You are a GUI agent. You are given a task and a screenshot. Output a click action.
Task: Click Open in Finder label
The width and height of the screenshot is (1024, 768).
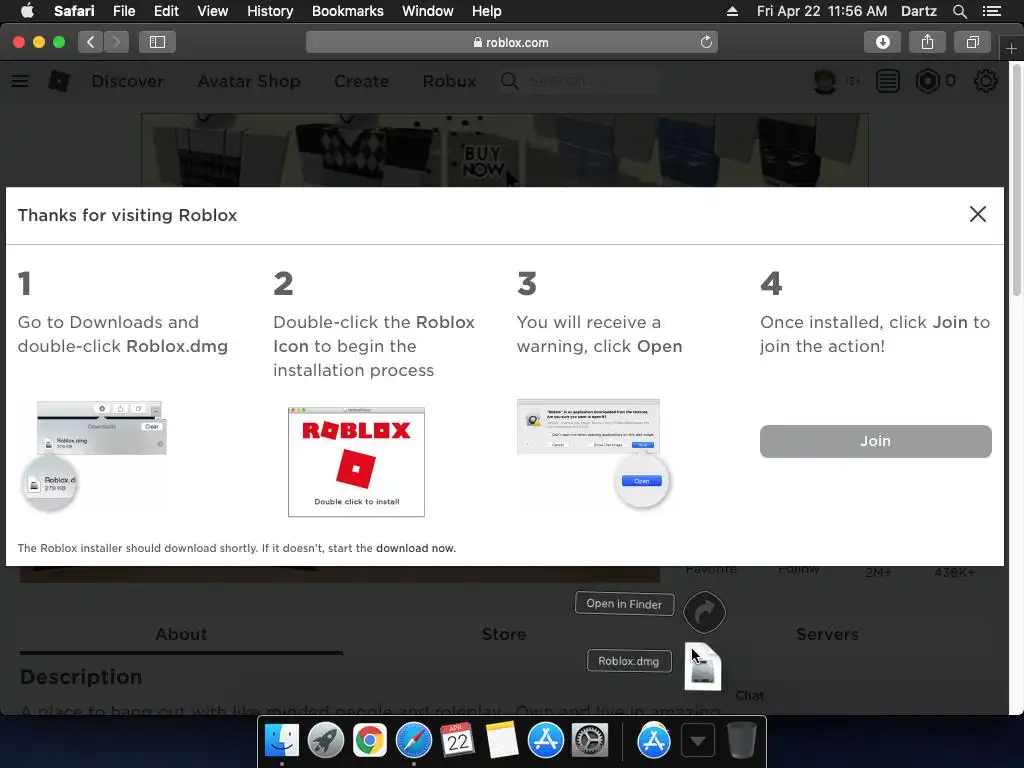(x=624, y=603)
